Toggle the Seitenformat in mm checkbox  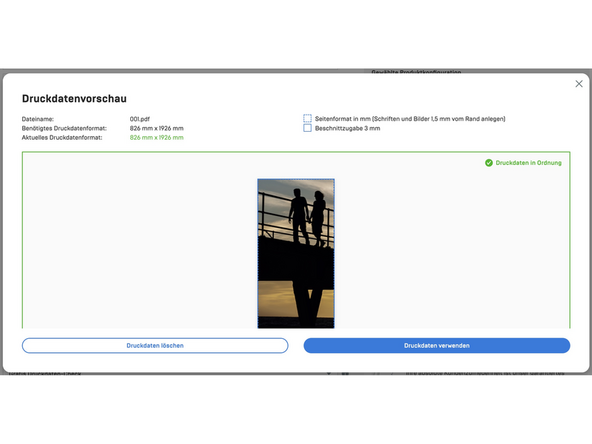point(307,119)
